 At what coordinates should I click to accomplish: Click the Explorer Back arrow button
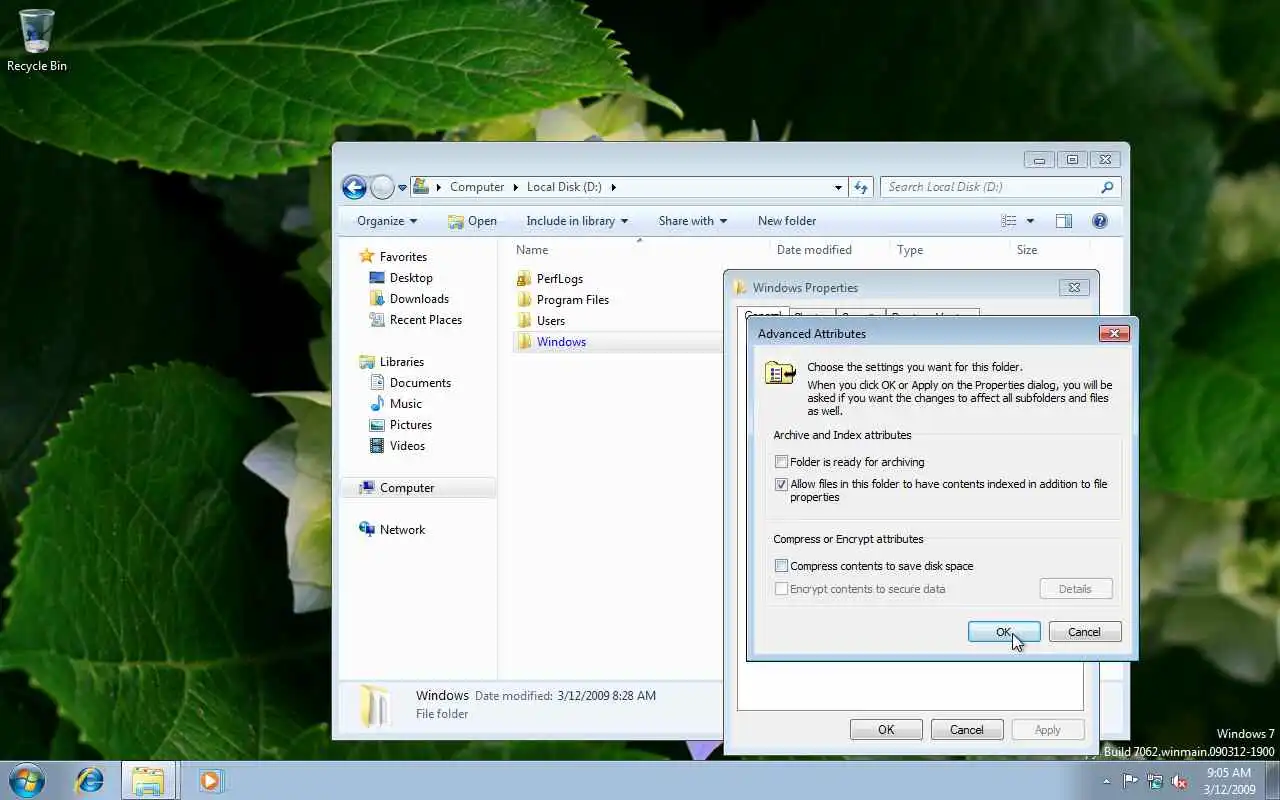(354, 187)
